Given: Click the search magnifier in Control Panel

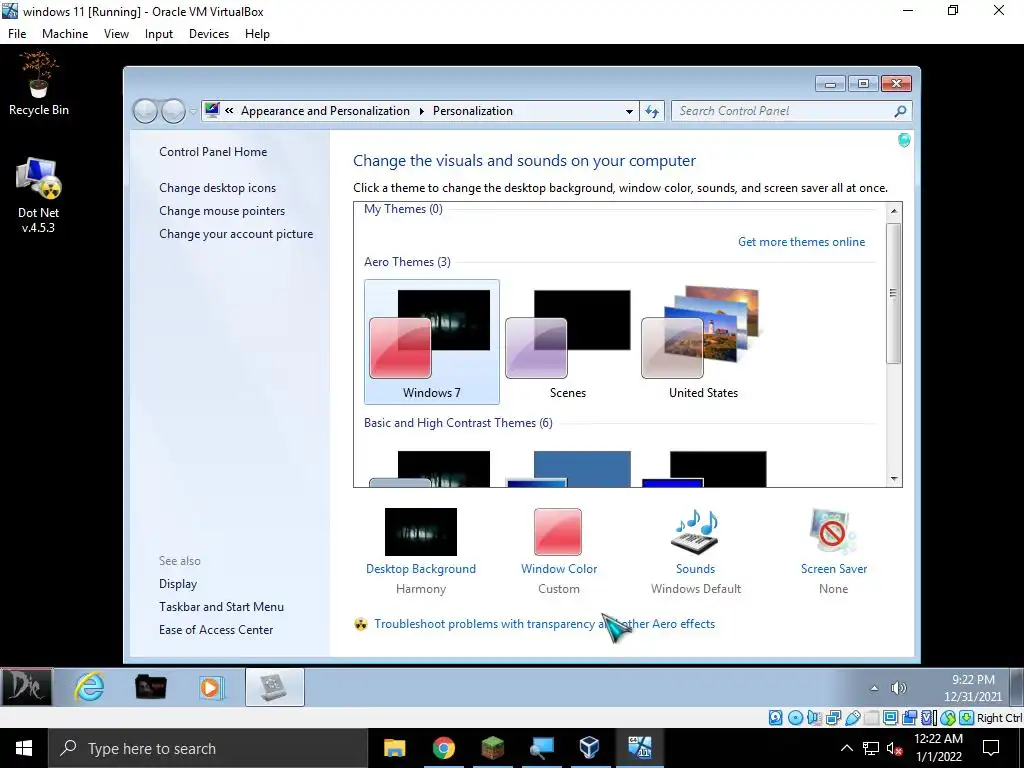Looking at the screenshot, I should point(900,111).
